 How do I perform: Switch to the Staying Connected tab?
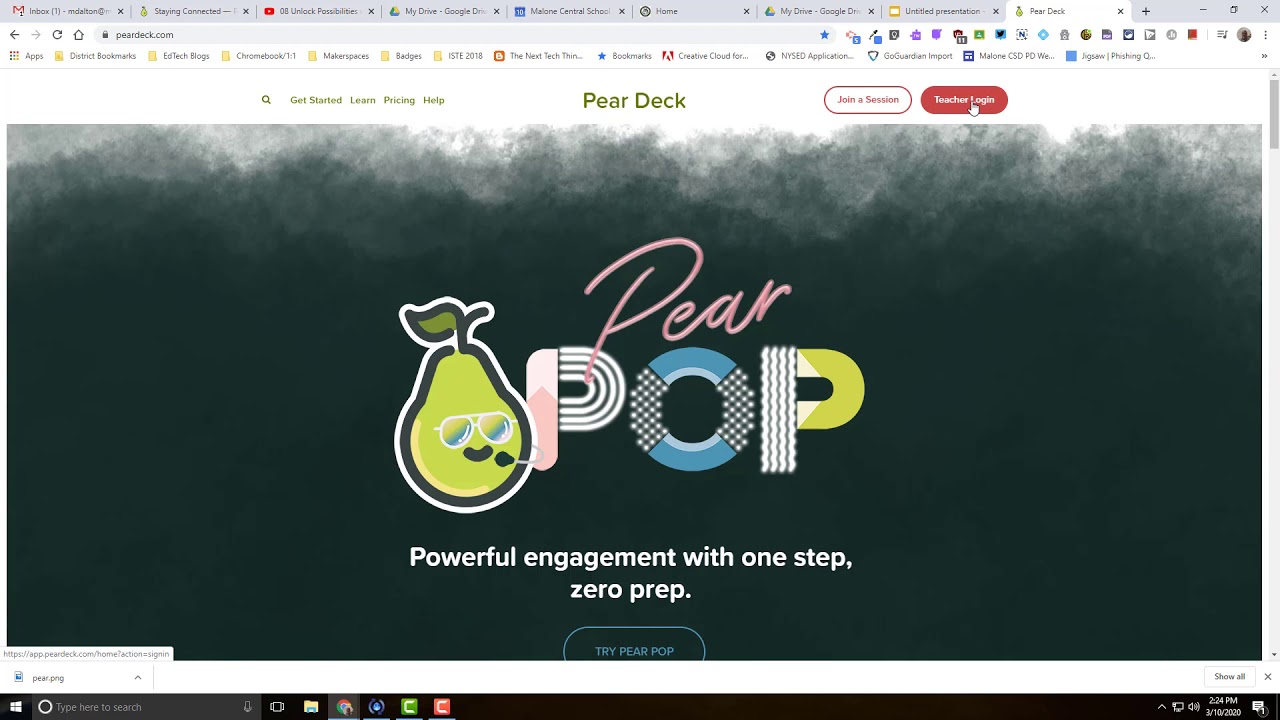click(x=192, y=11)
